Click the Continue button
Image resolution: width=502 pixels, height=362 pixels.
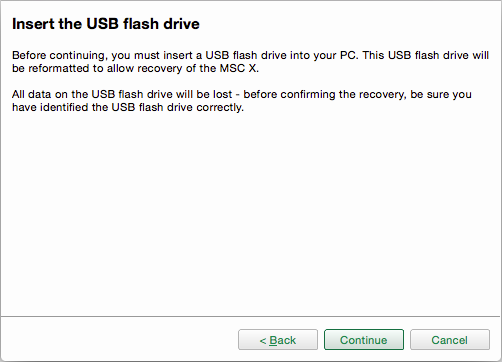(x=364, y=340)
